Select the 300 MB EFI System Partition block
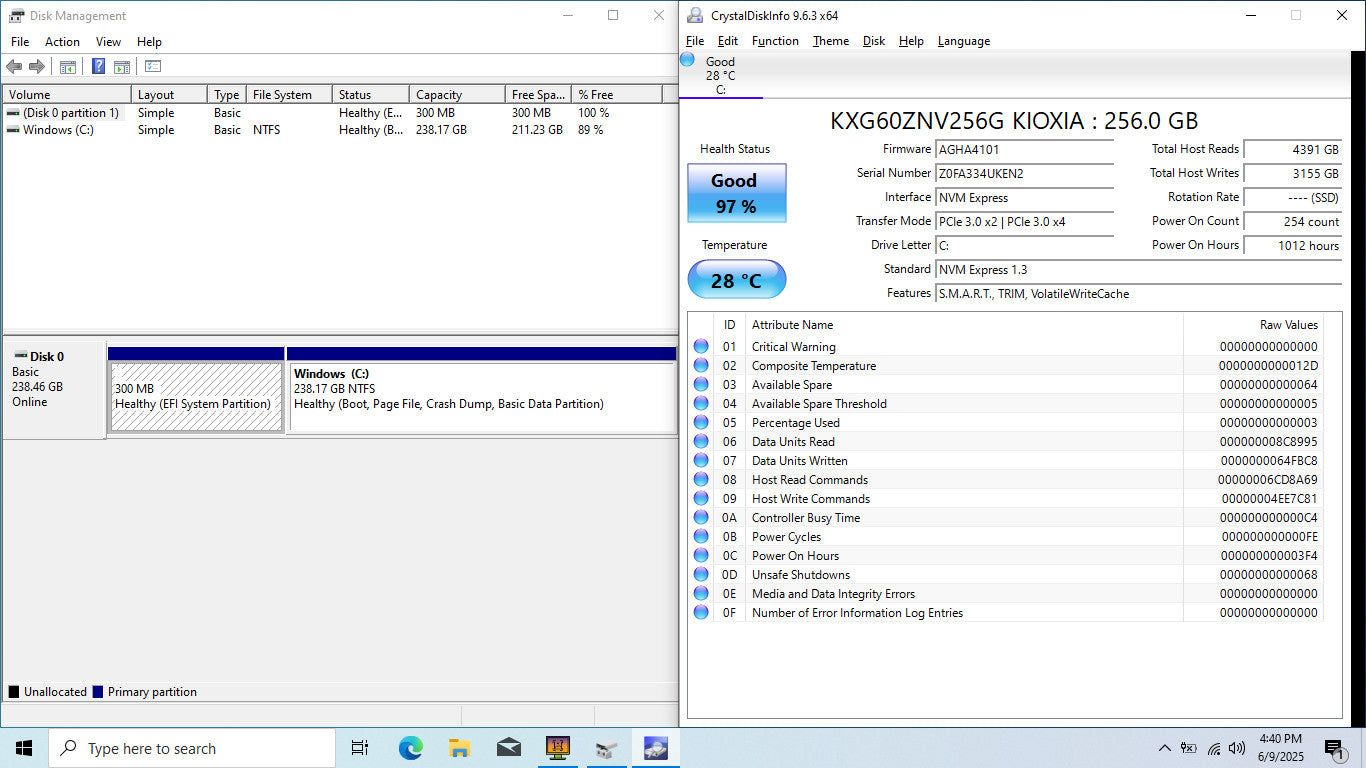This screenshot has width=1366, height=768. [196, 397]
